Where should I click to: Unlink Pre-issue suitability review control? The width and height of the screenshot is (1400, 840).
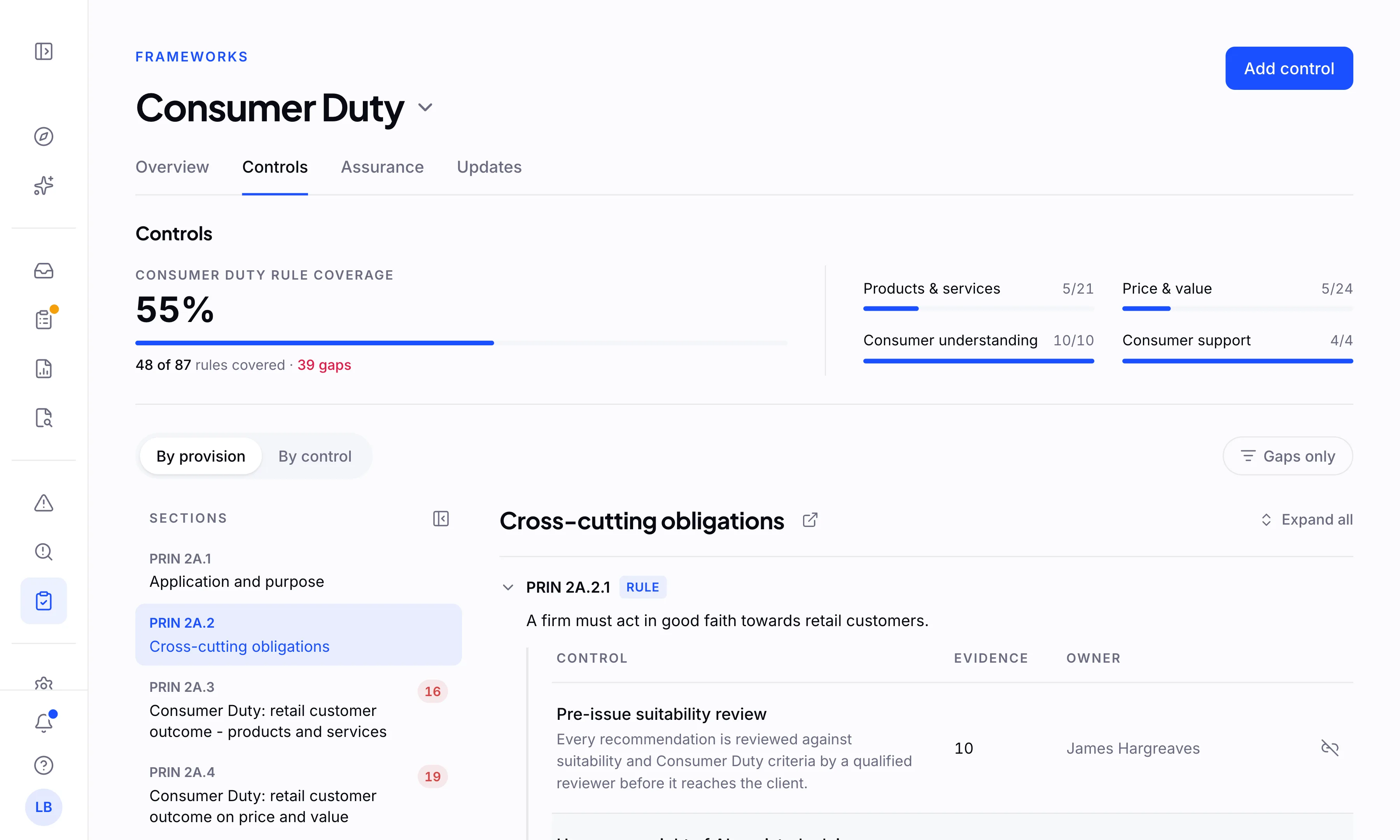[1329, 748]
